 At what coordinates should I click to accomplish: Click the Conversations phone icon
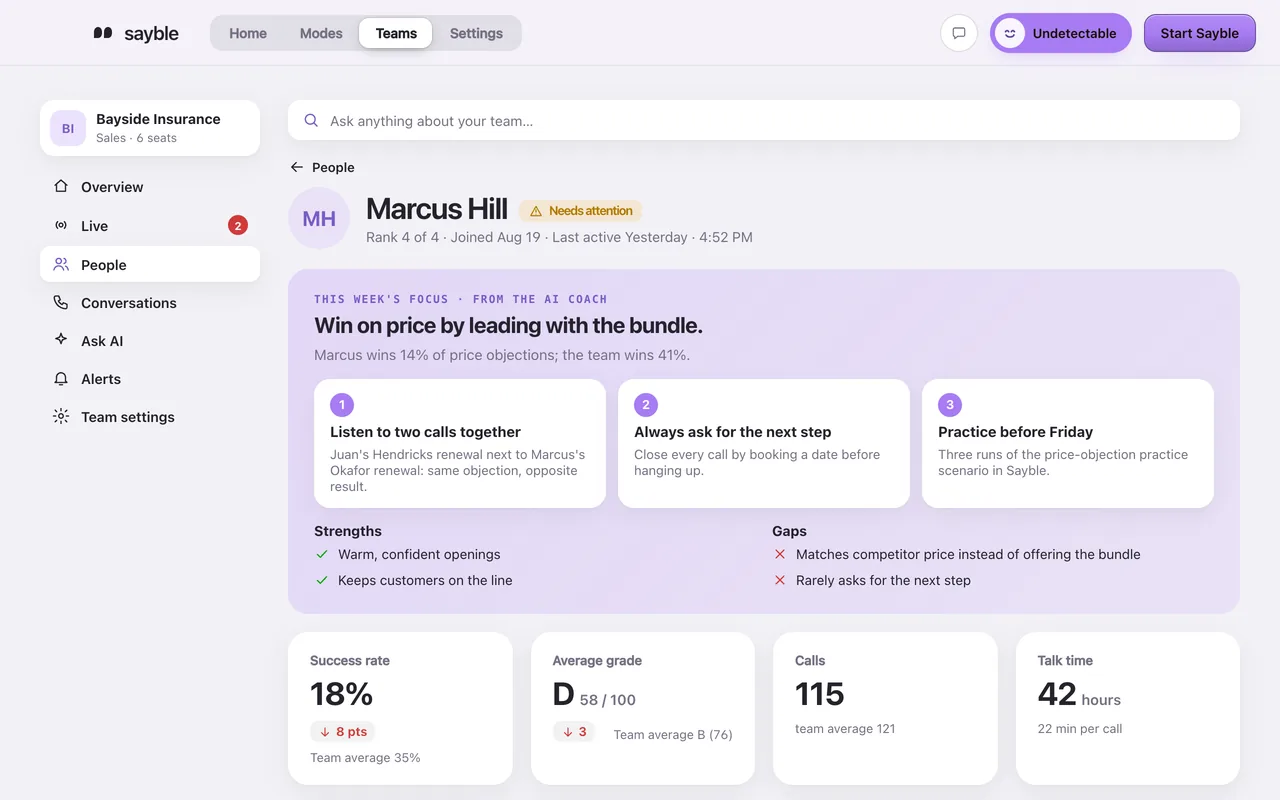[61, 302]
